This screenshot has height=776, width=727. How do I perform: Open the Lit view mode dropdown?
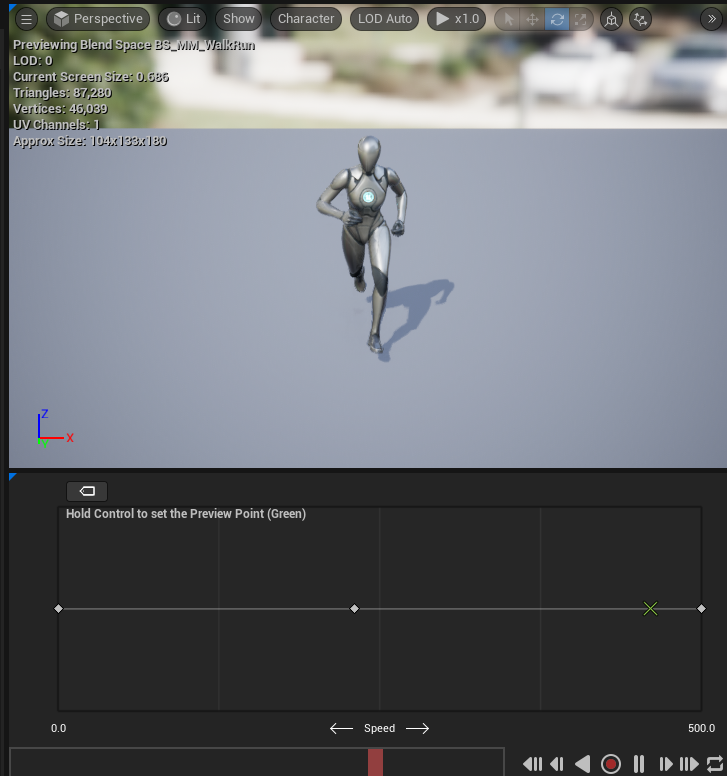[x=183, y=19]
